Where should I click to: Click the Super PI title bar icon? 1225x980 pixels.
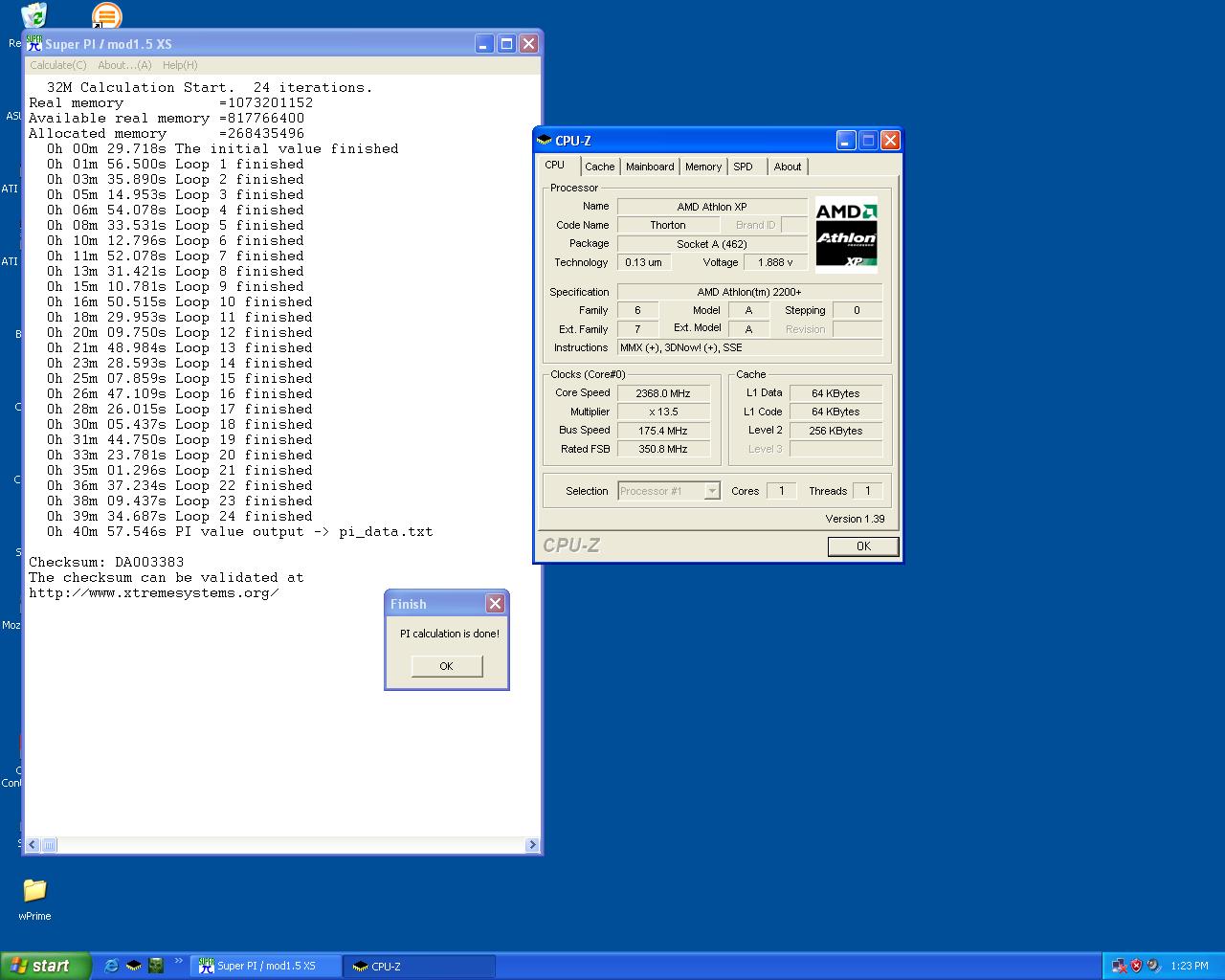(x=34, y=43)
